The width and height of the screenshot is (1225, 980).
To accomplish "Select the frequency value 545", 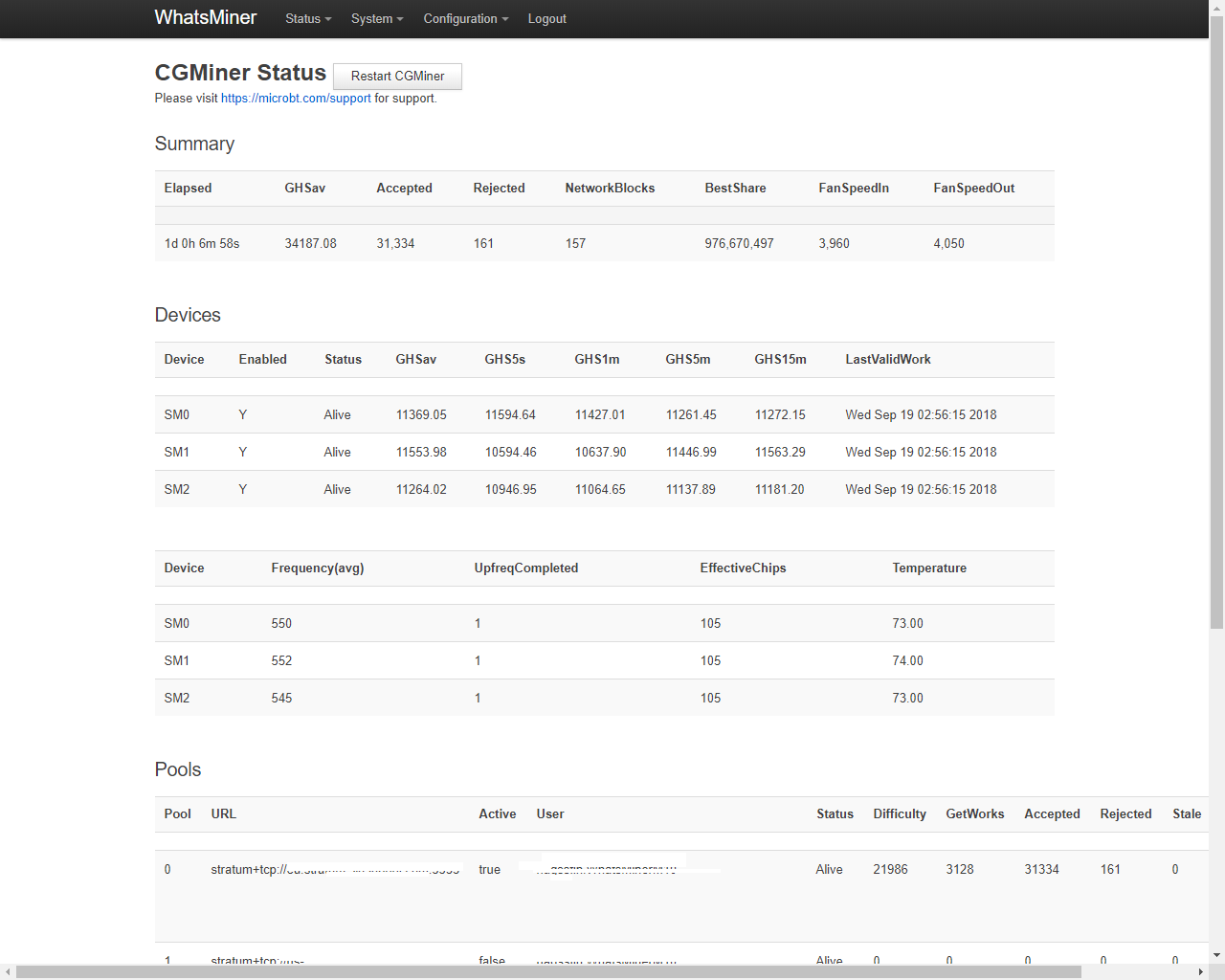I will coord(281,699).
